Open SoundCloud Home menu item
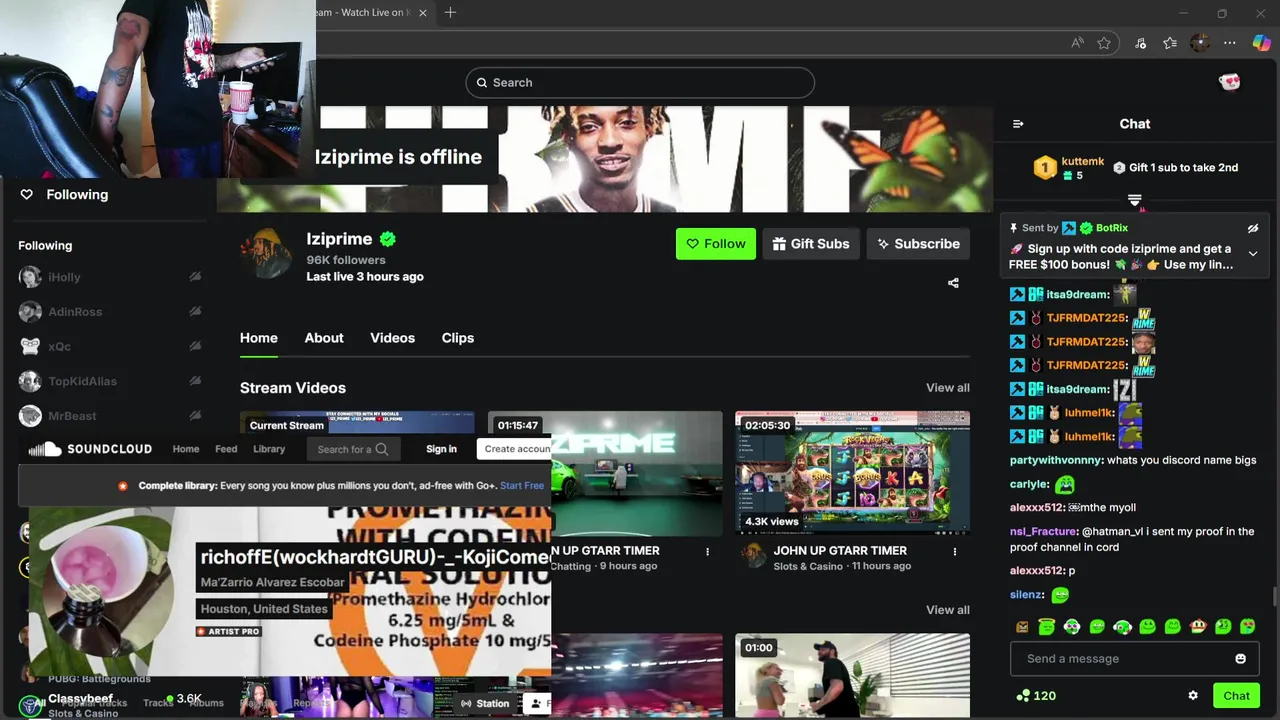 (x=186, y=449)
